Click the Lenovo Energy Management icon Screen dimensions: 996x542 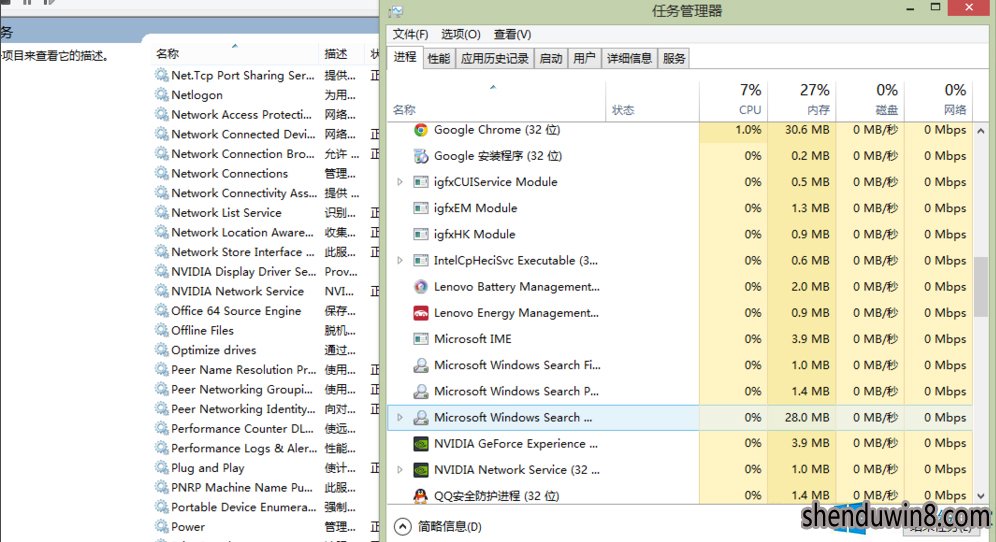click(421, 313)
